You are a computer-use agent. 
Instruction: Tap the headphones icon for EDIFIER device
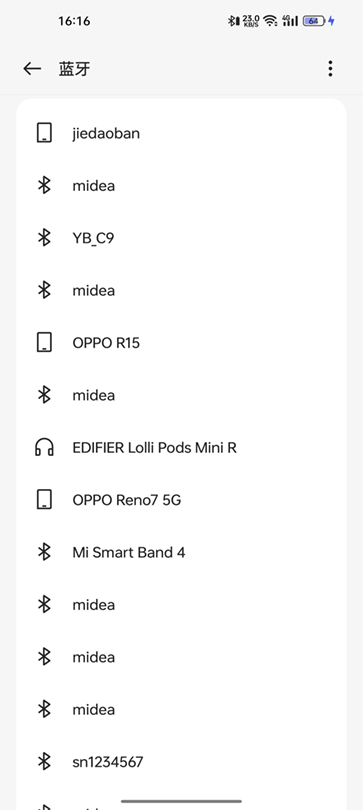tap(44, 447)
